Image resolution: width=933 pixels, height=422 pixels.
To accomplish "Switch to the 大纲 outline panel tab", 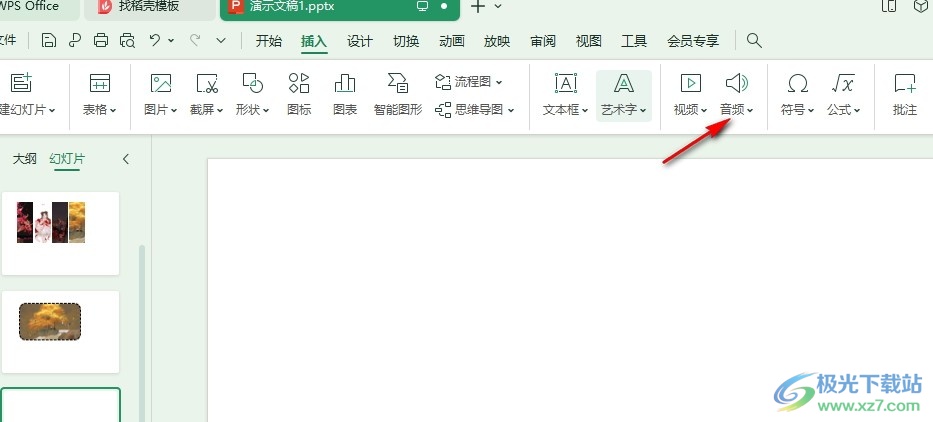I will click(24, 158).
